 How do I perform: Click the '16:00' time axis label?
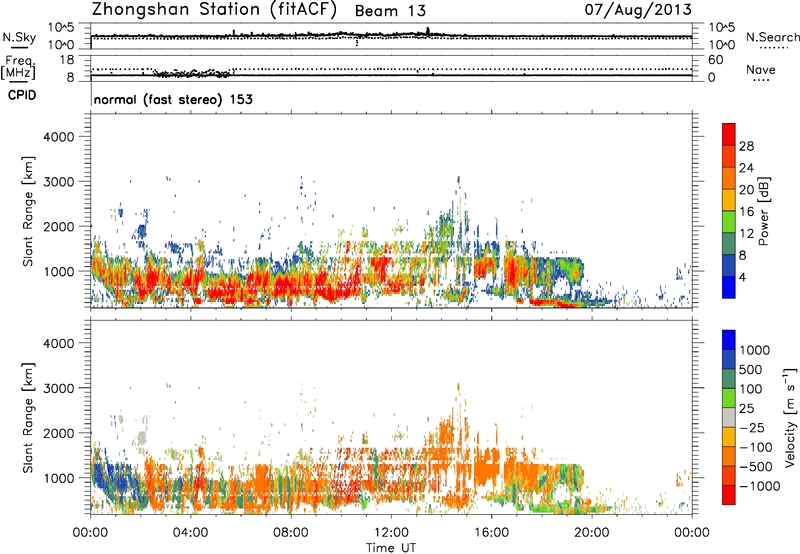coord(491,533)
